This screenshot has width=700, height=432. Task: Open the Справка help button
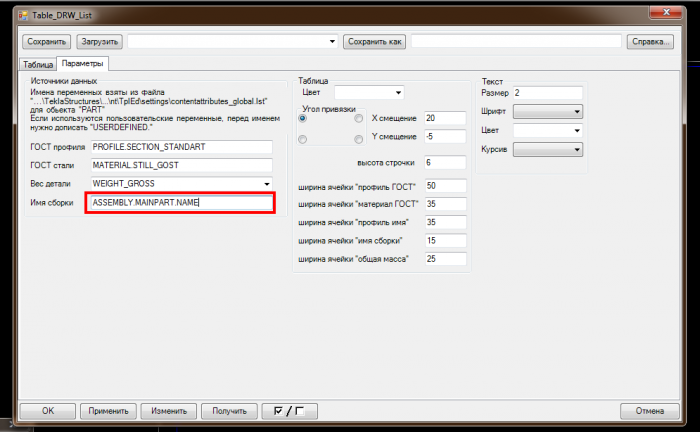(x=650, y=42)
